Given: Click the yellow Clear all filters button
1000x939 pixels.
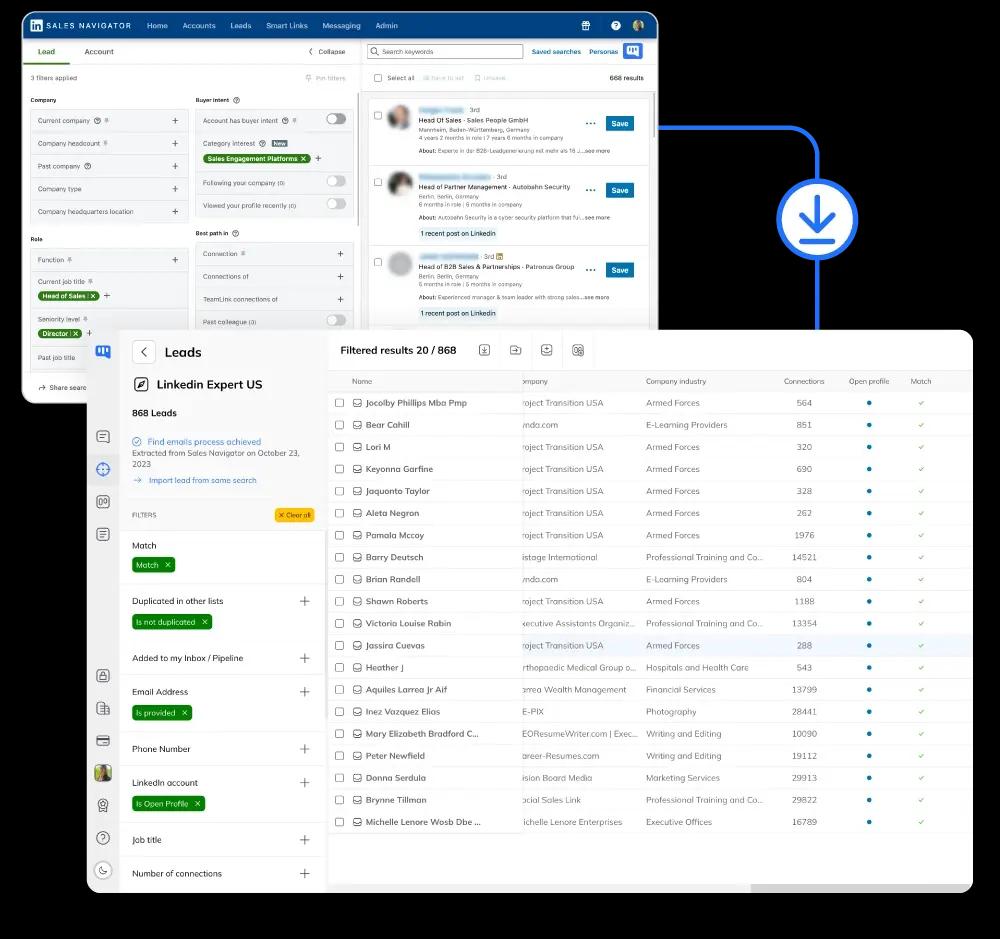Looking at the screenshot, I should coord(295,515).
